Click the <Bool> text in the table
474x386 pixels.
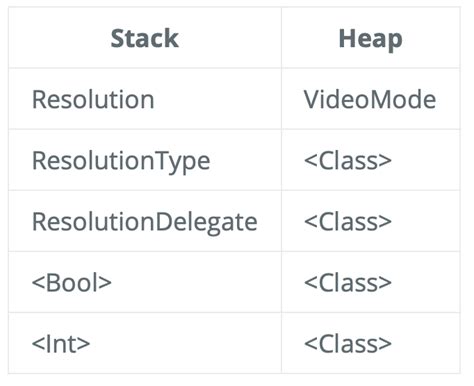[x=71, y=283]
